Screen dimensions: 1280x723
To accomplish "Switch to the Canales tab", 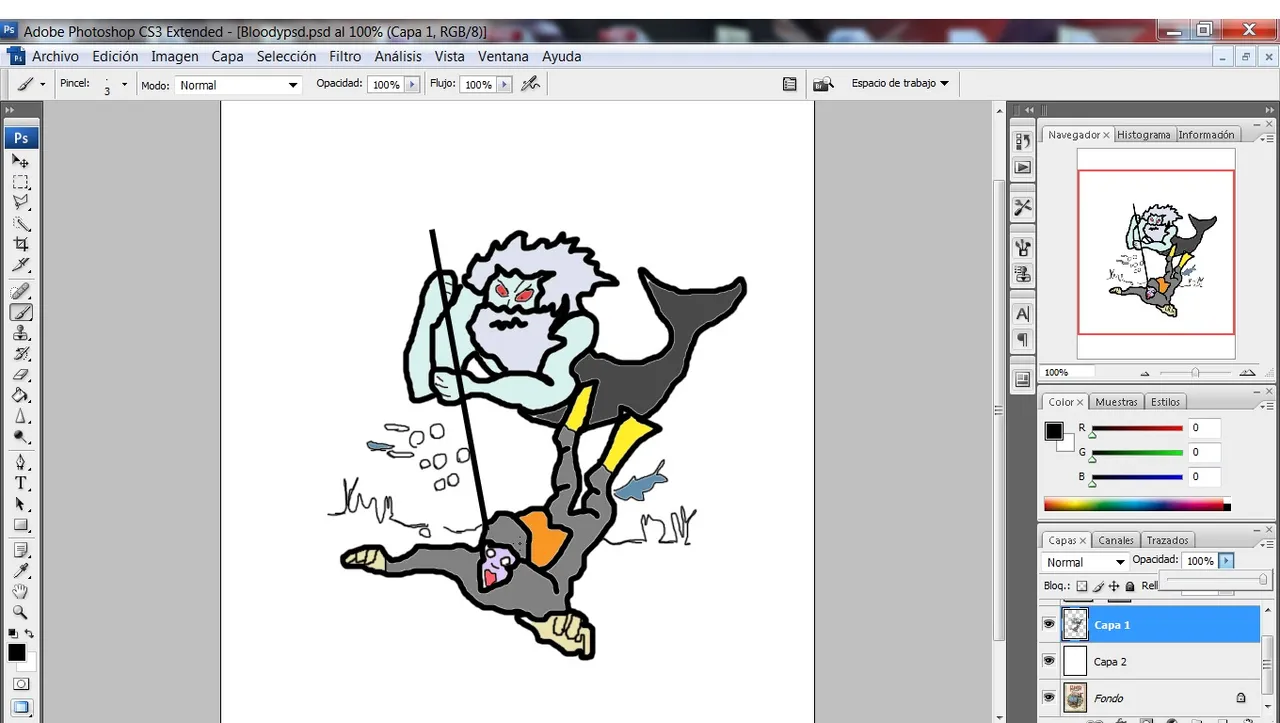I will pyautogui.click(x=1116, y=540).
